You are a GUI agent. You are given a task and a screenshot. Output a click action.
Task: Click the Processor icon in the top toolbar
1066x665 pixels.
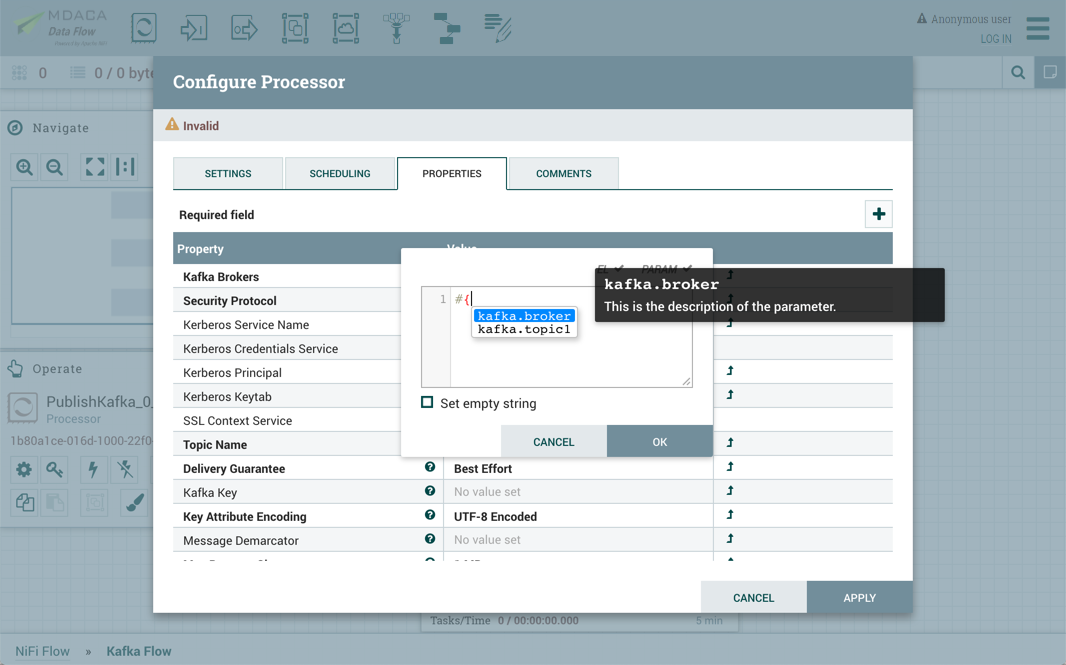click(x=144, y=28)
